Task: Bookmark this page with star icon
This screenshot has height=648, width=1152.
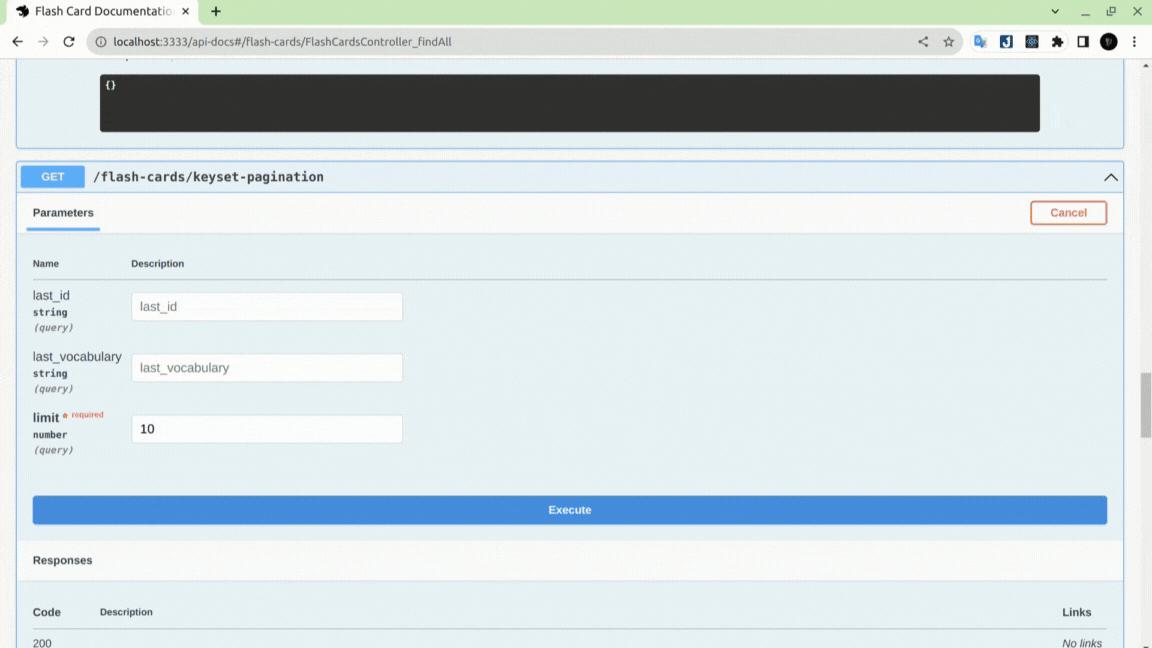Action: click(x=948, y=42)
